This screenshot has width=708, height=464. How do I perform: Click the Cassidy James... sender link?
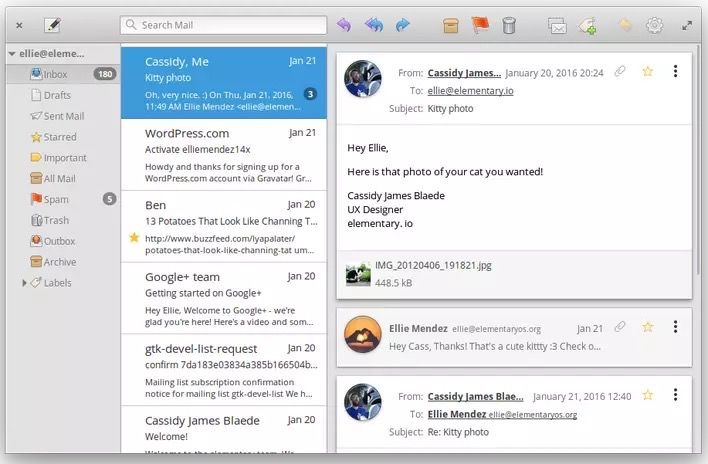(464, 73)
